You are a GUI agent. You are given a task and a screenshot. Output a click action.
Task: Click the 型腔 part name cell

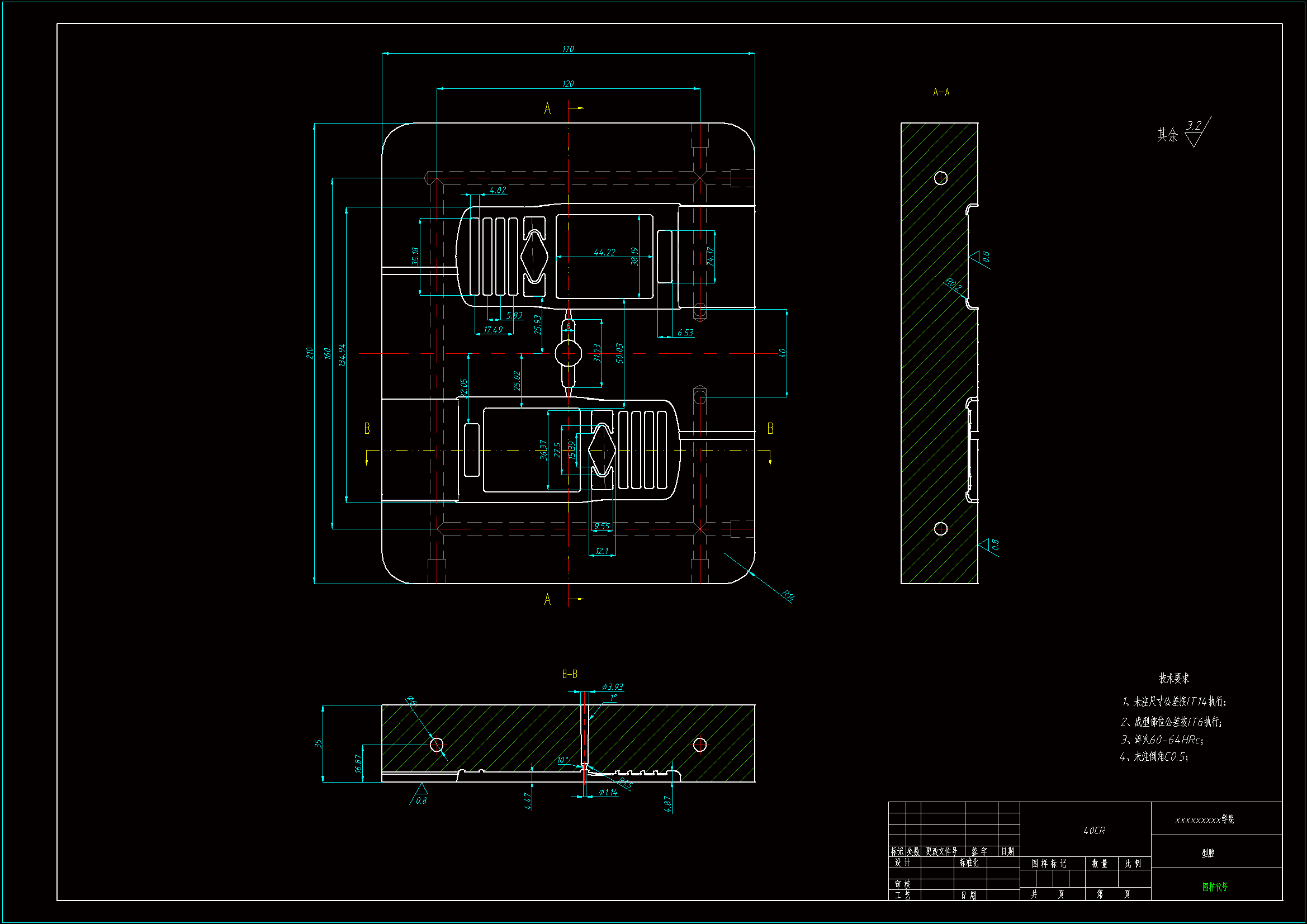click(1207, 853)
